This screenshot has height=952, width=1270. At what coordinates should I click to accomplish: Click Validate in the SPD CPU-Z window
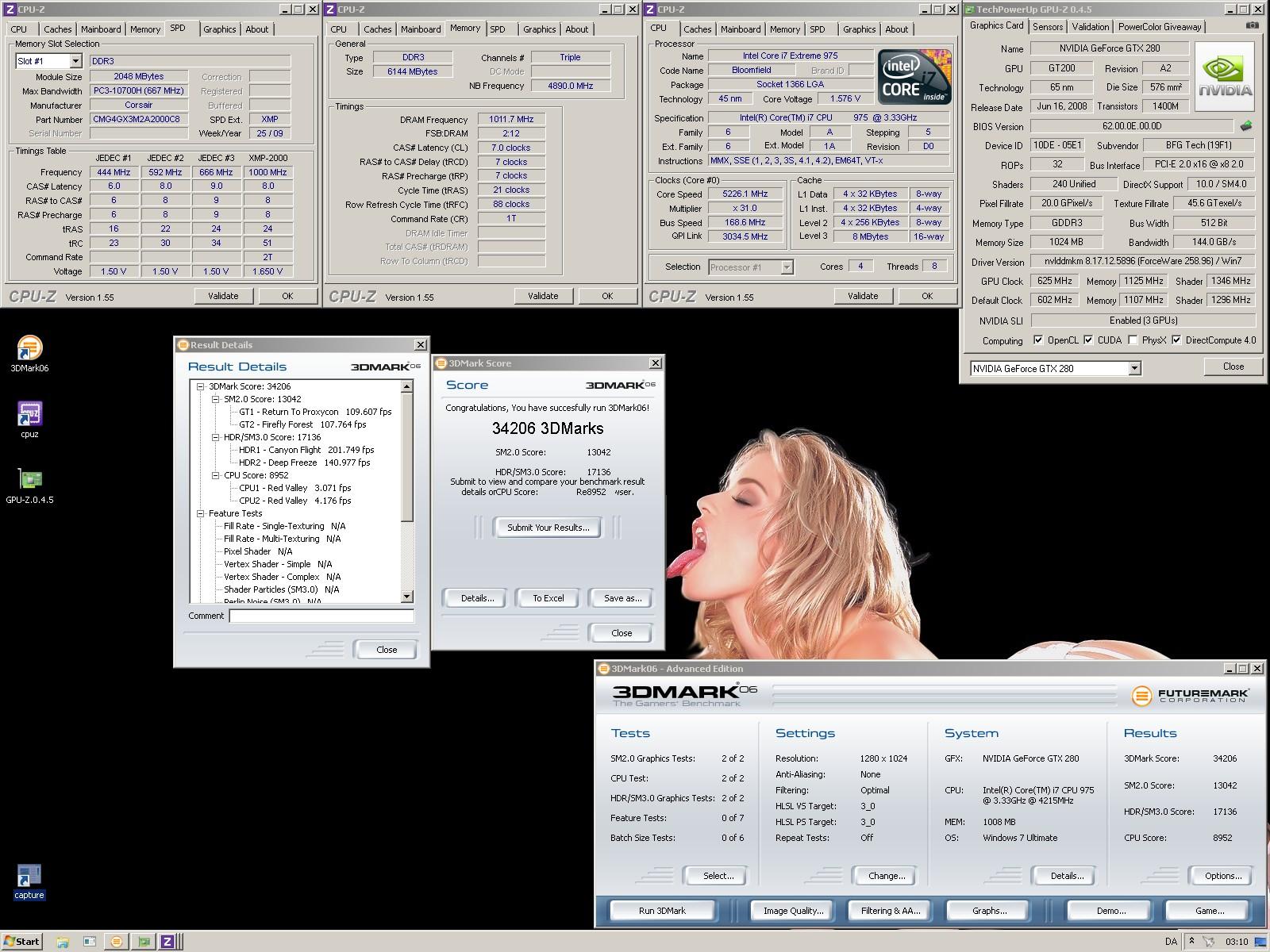click(x=223, y=296)
